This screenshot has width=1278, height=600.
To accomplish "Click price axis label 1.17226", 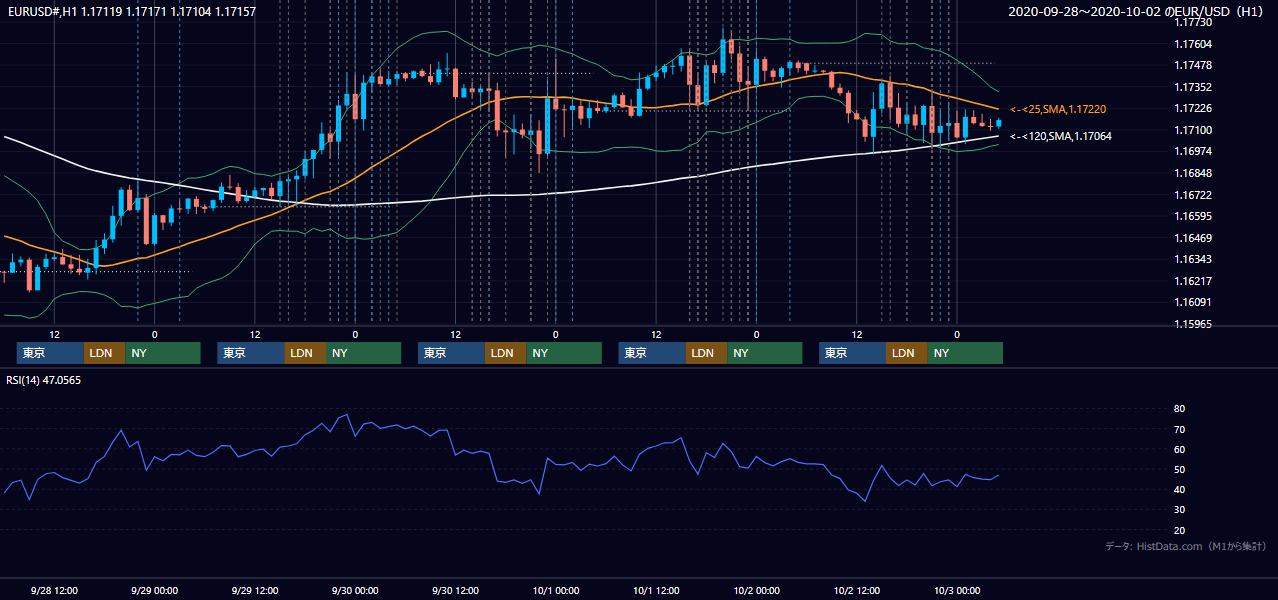I will click(1193, 109).
